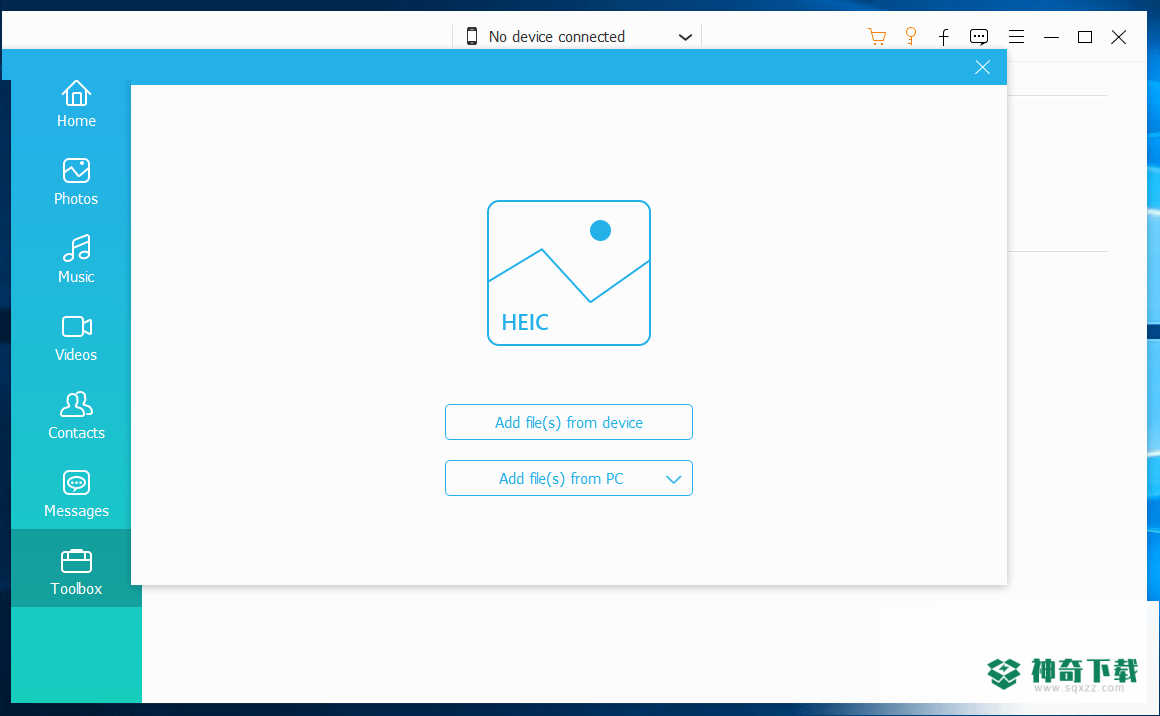Open the Photos section
1160x716 pixels.
(76, 182)
